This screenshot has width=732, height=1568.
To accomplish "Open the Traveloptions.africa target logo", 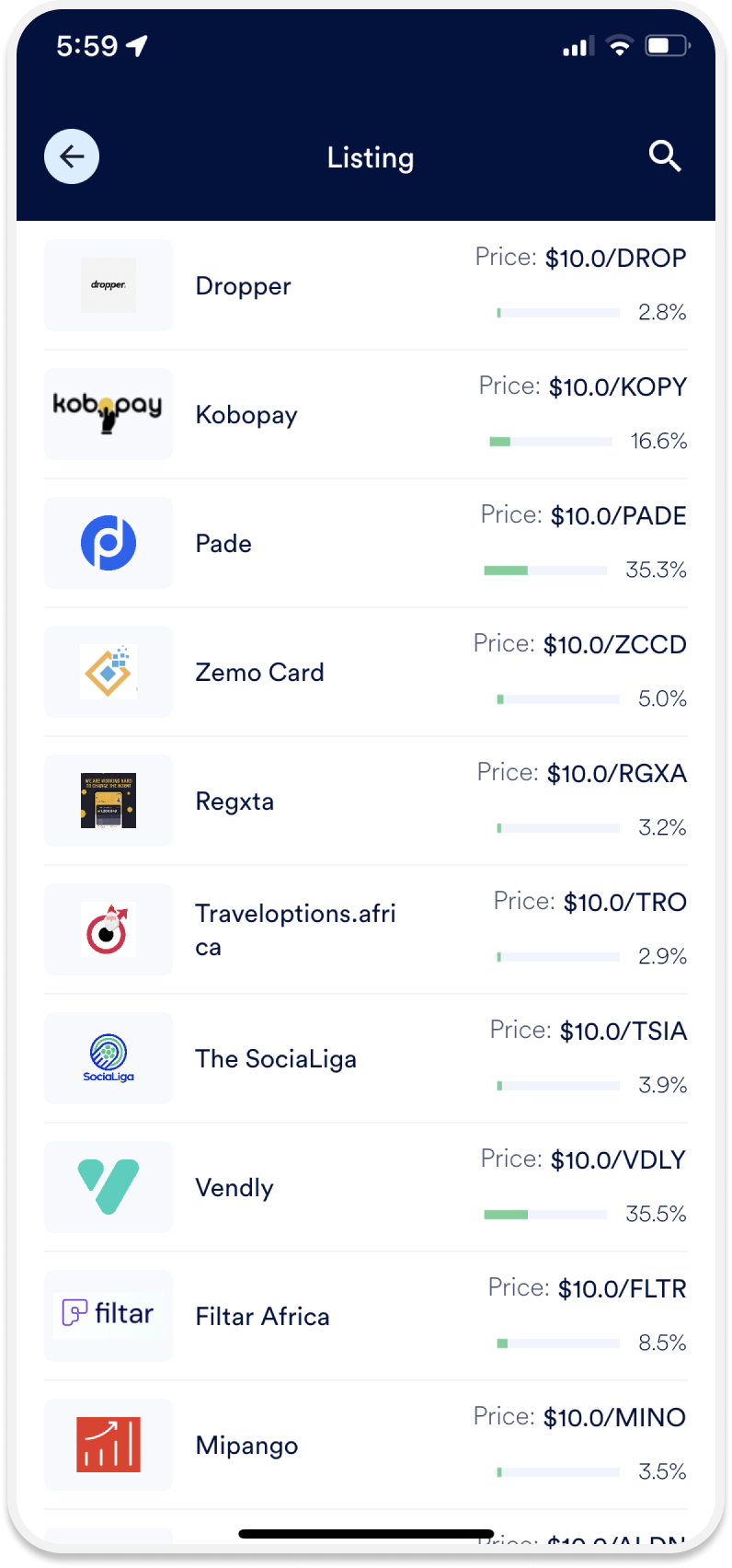I will click(x=109, y=929).
